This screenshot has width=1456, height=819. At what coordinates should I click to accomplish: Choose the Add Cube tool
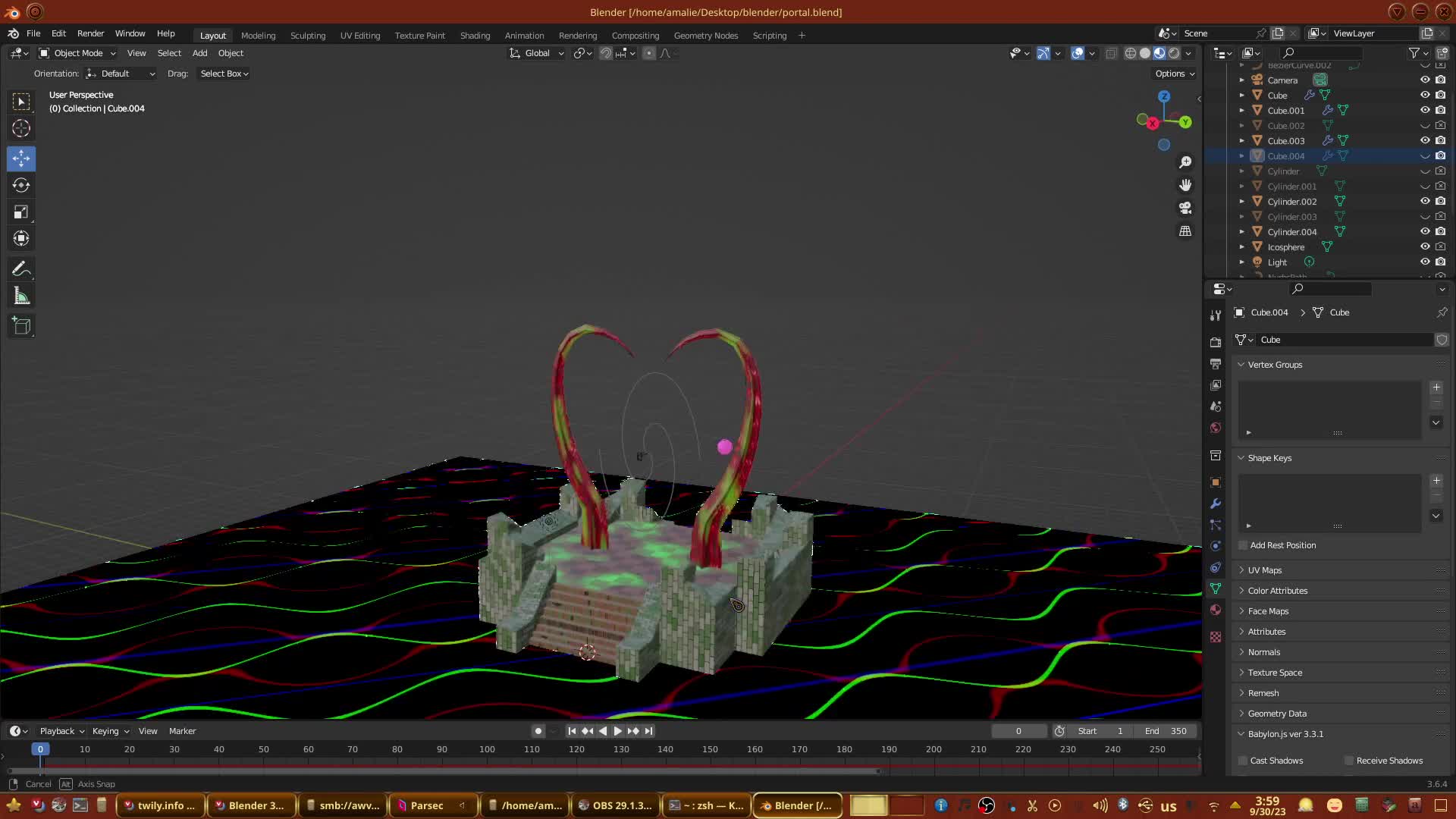click(x=21, y=326)
